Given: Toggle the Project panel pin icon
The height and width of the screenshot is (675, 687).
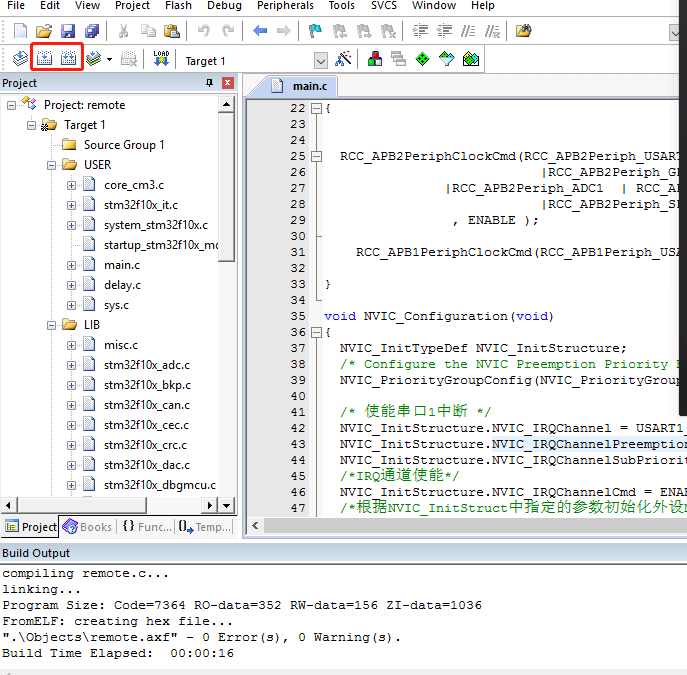Looking at the screenshot, I should (x=210, y=83).
